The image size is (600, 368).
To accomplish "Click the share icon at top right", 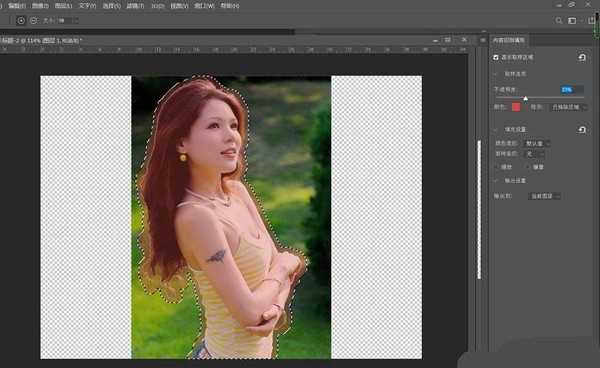I will point(592,20).
